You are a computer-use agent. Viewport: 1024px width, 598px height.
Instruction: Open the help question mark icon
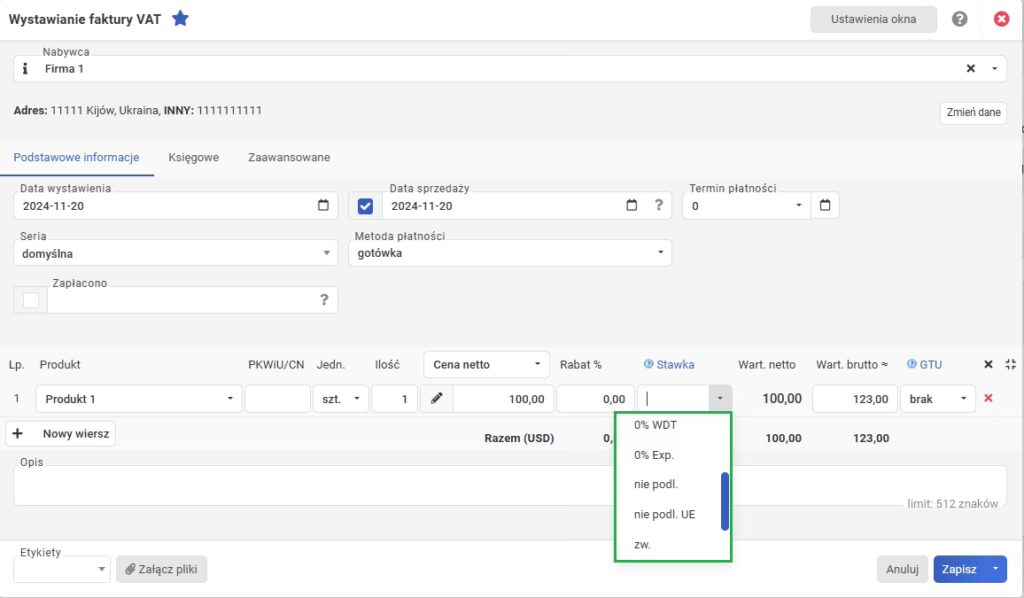pyautogui.click(x=959, y=19)
